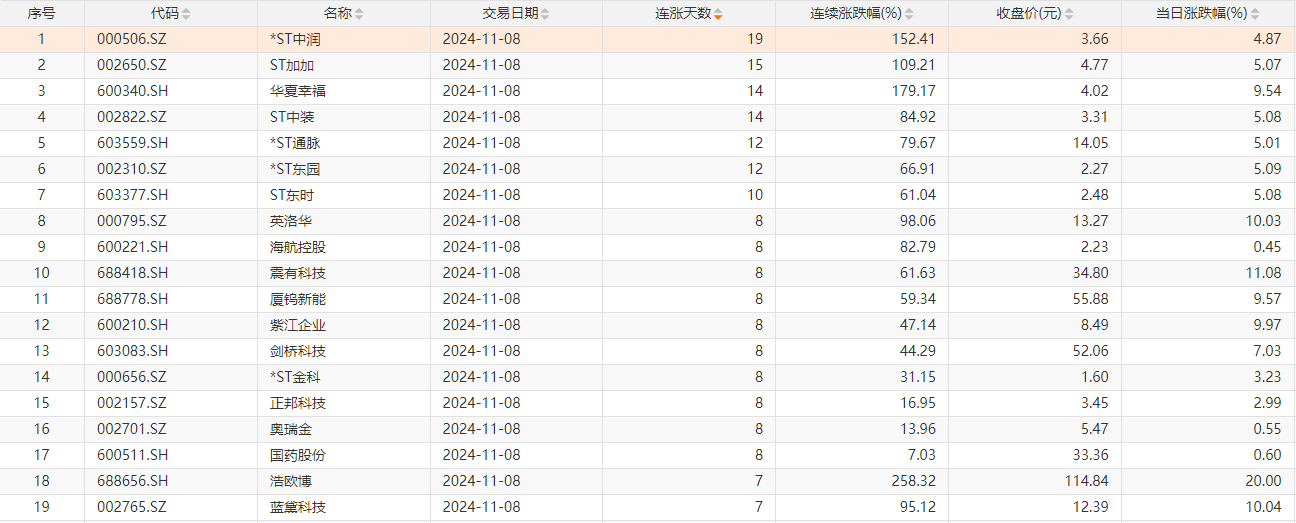Select stock name 英洛华
Screen dimensions: 1296x523
(x=291, y=221)
